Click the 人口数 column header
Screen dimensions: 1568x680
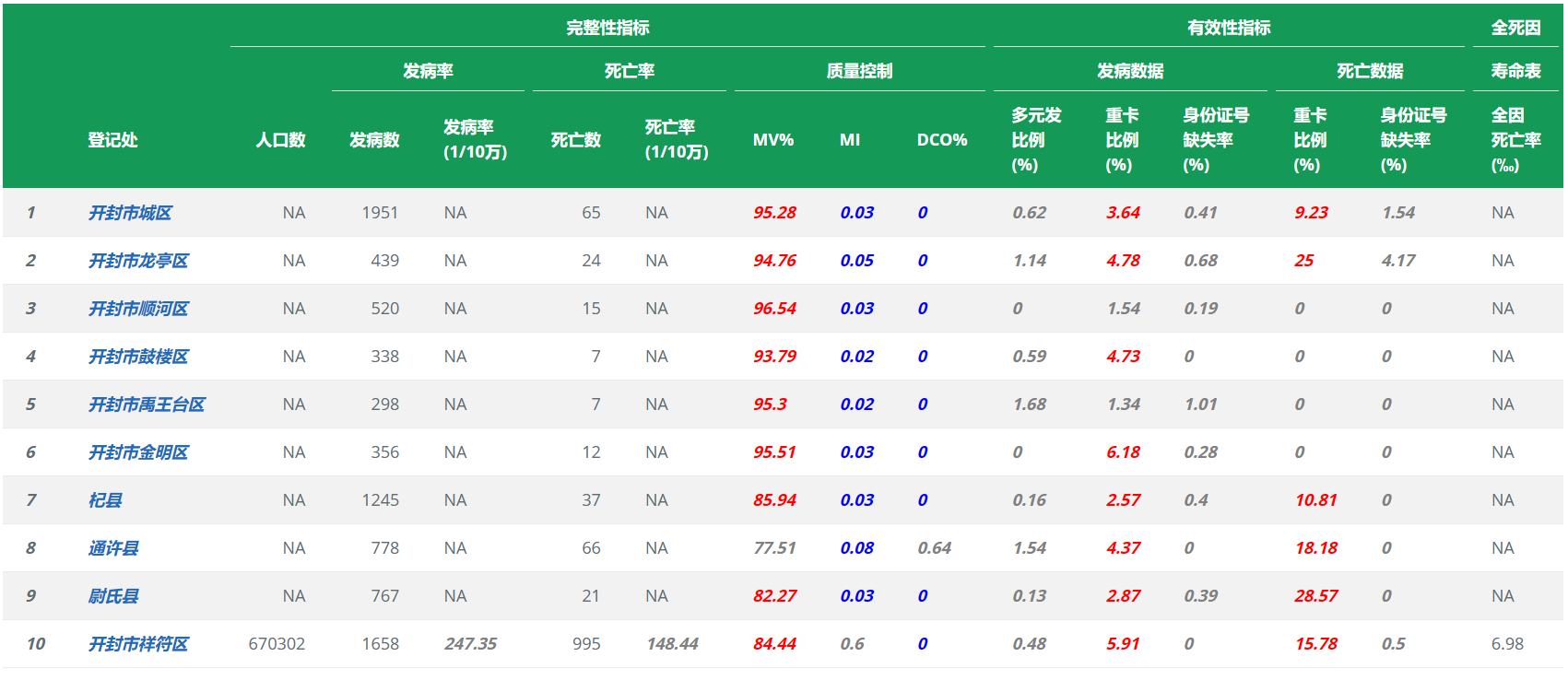[x=280, y=140]
